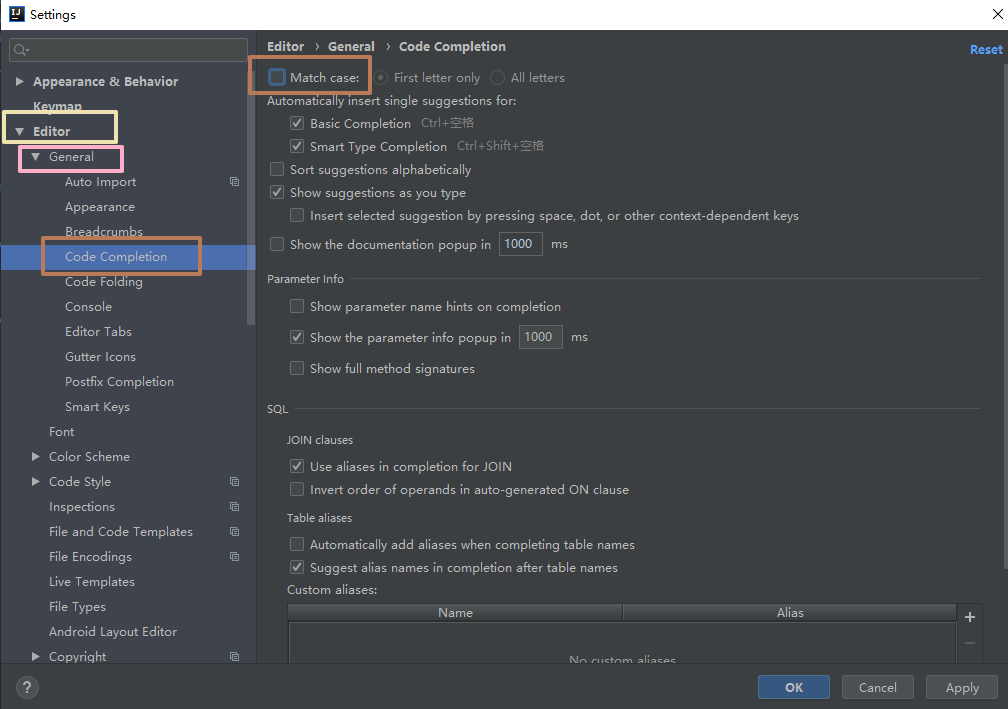Image resolution: width=1008 pixels, height=709 pixels.
Task: Enable Automatically add aliases when completing table names
Action: (x=296, y=544)
